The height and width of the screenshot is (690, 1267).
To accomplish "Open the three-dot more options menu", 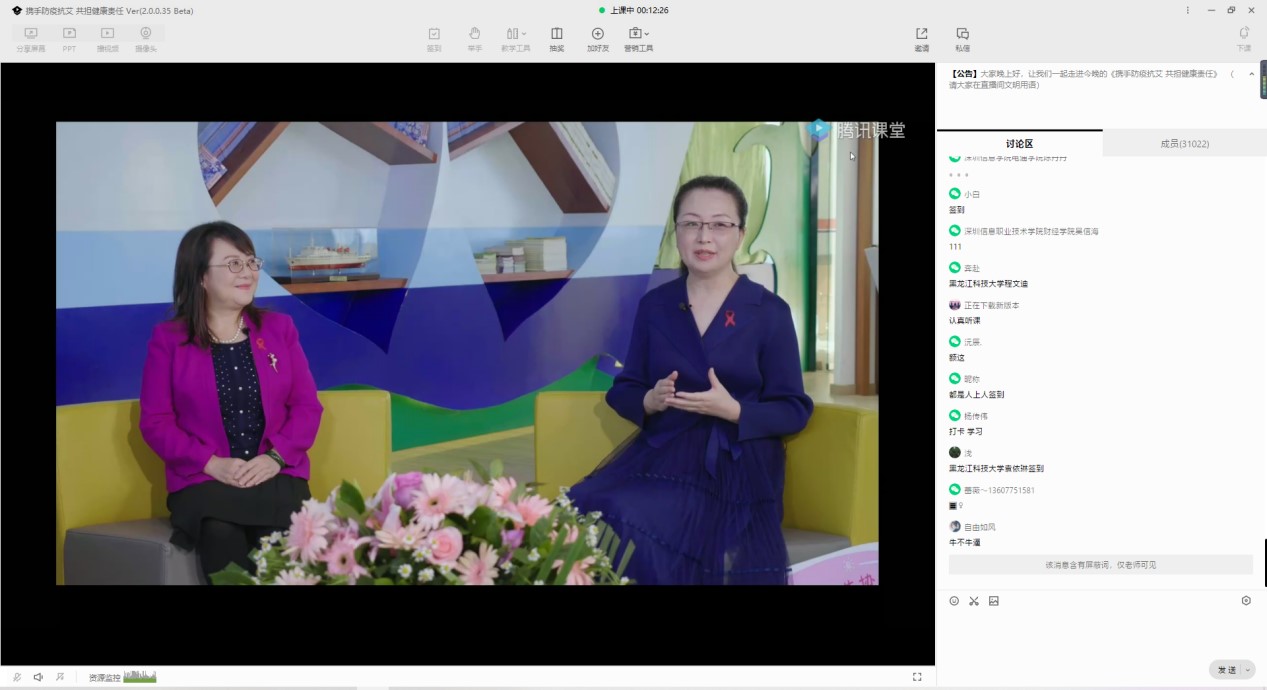I will (1187, 10).
